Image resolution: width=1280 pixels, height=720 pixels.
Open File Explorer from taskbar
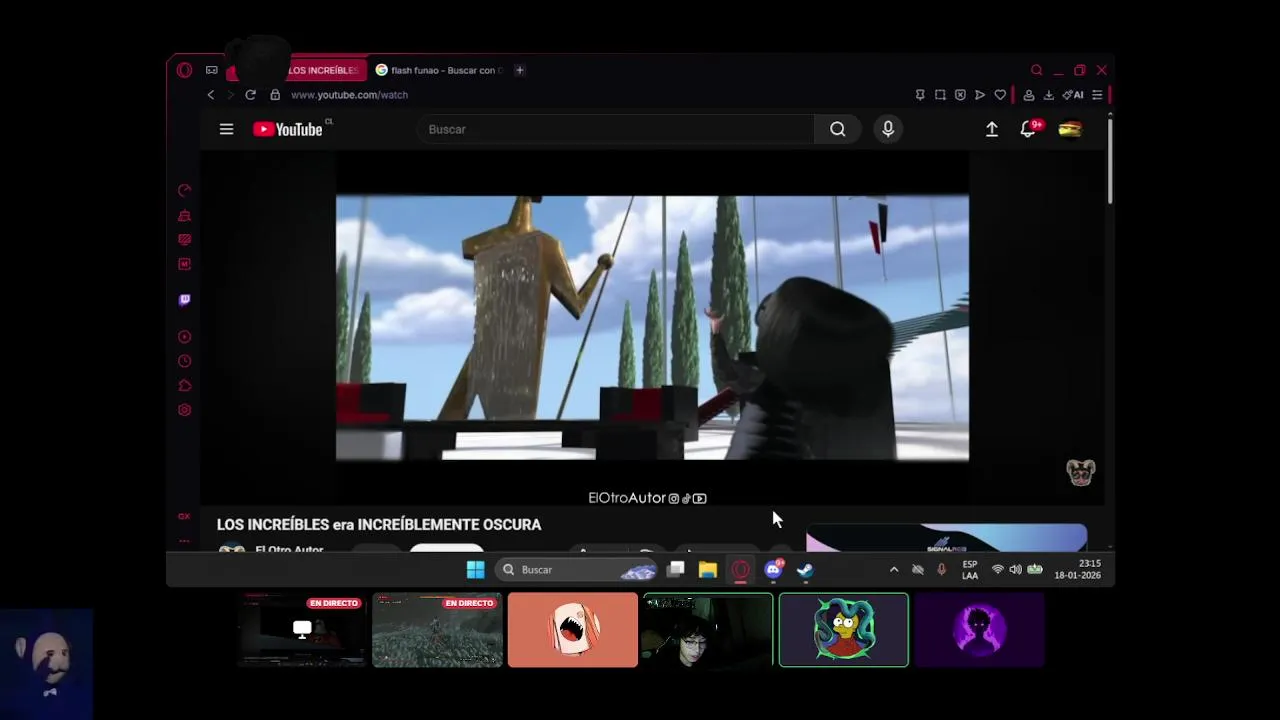[708, 569]
